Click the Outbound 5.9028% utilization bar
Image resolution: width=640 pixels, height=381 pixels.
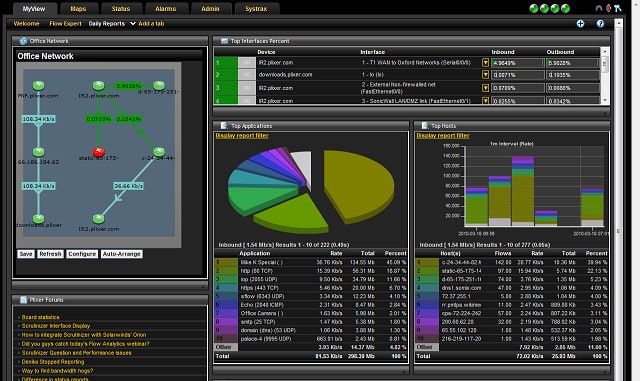click(572, 63)
